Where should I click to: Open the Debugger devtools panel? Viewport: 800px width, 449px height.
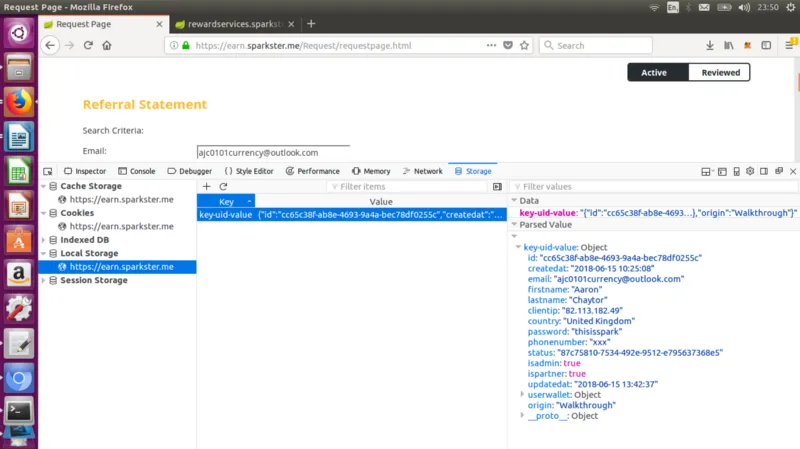coord(189,171)
